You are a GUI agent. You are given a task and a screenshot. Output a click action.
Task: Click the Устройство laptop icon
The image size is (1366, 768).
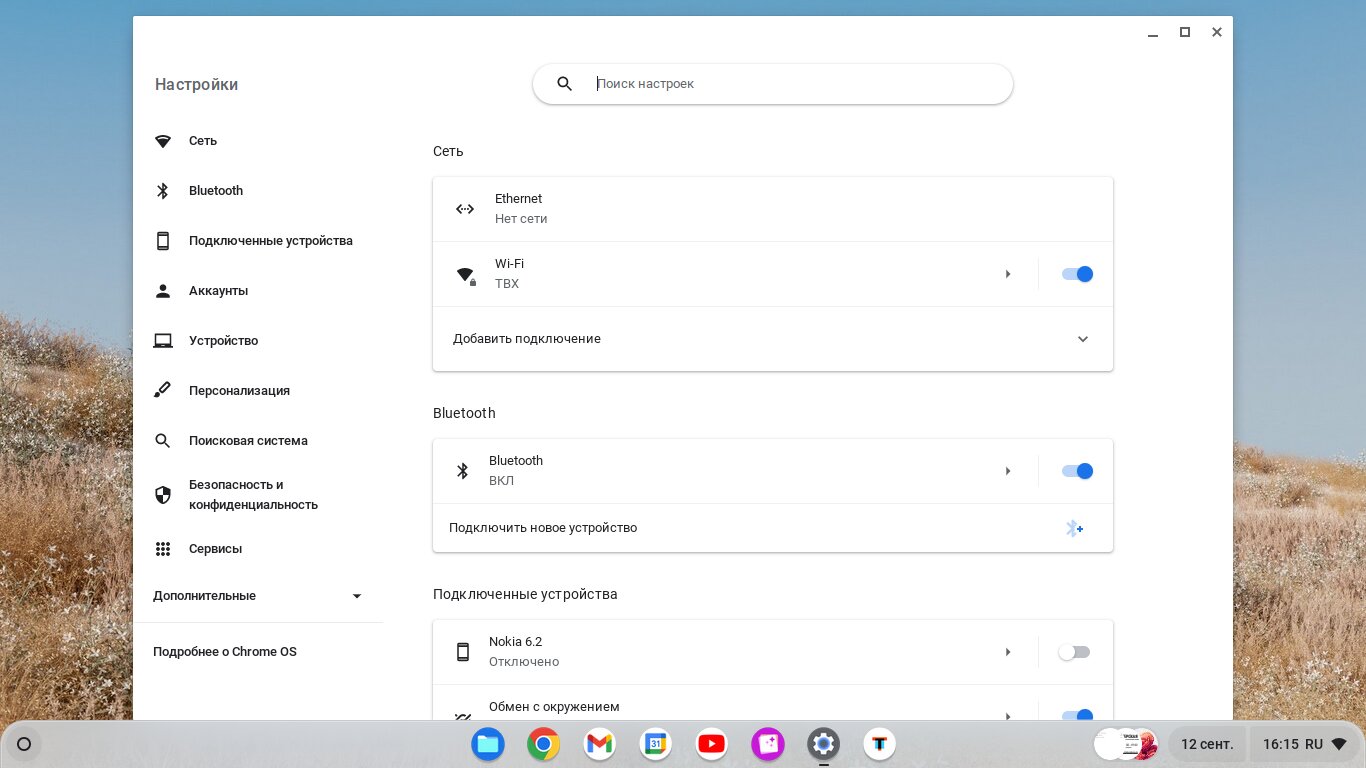tap(163, 341)
